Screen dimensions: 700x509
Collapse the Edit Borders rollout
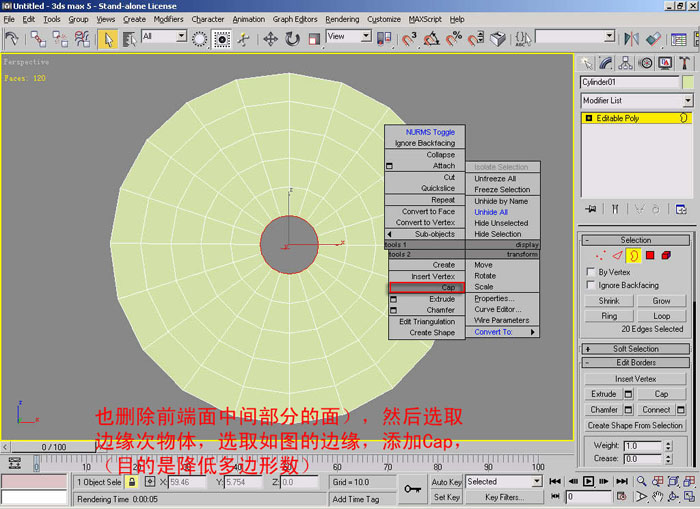pos(636,363)
